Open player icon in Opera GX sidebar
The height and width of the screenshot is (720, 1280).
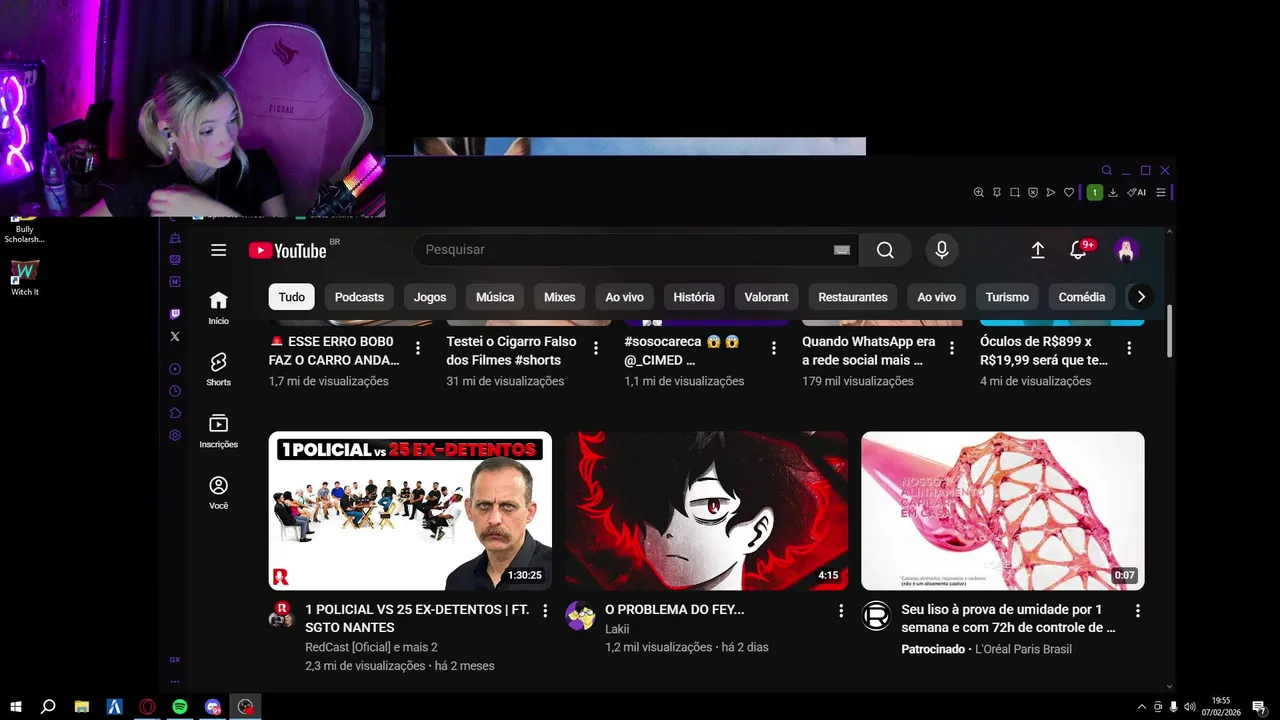pyautogui.click(x=175, y=369)
